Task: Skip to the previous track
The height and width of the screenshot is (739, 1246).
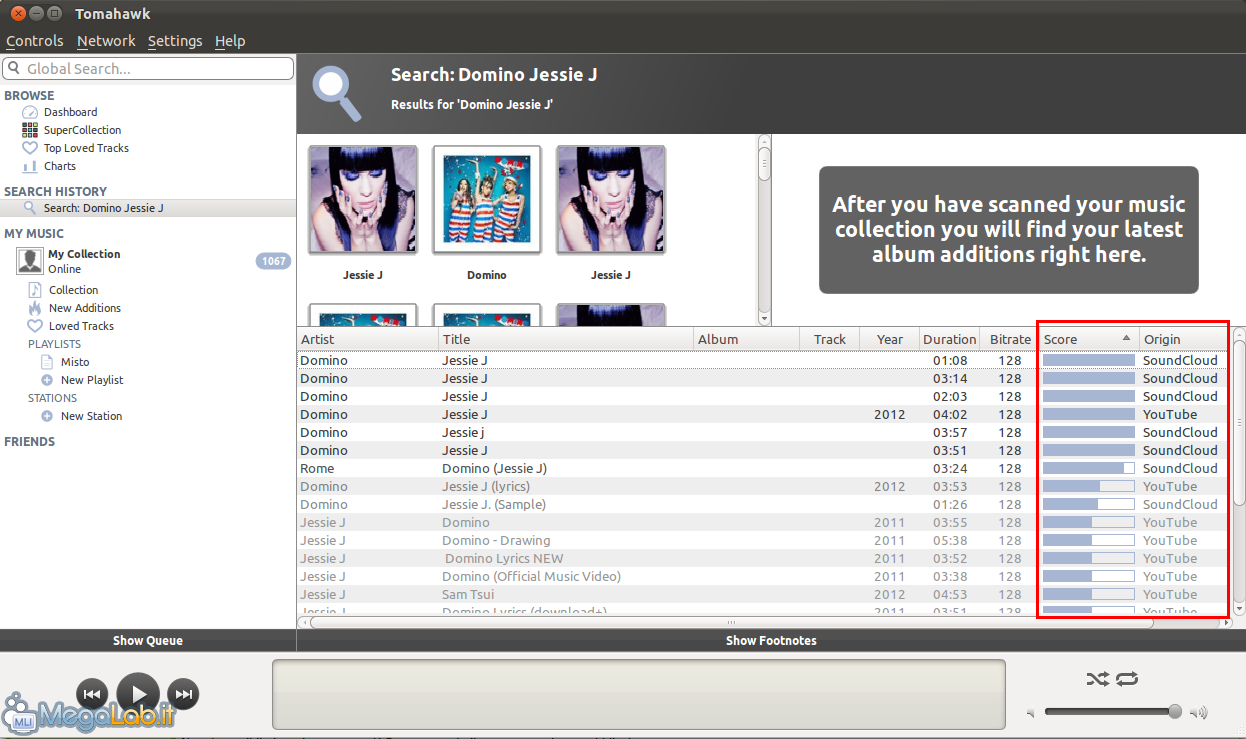Action: point(92,694)
